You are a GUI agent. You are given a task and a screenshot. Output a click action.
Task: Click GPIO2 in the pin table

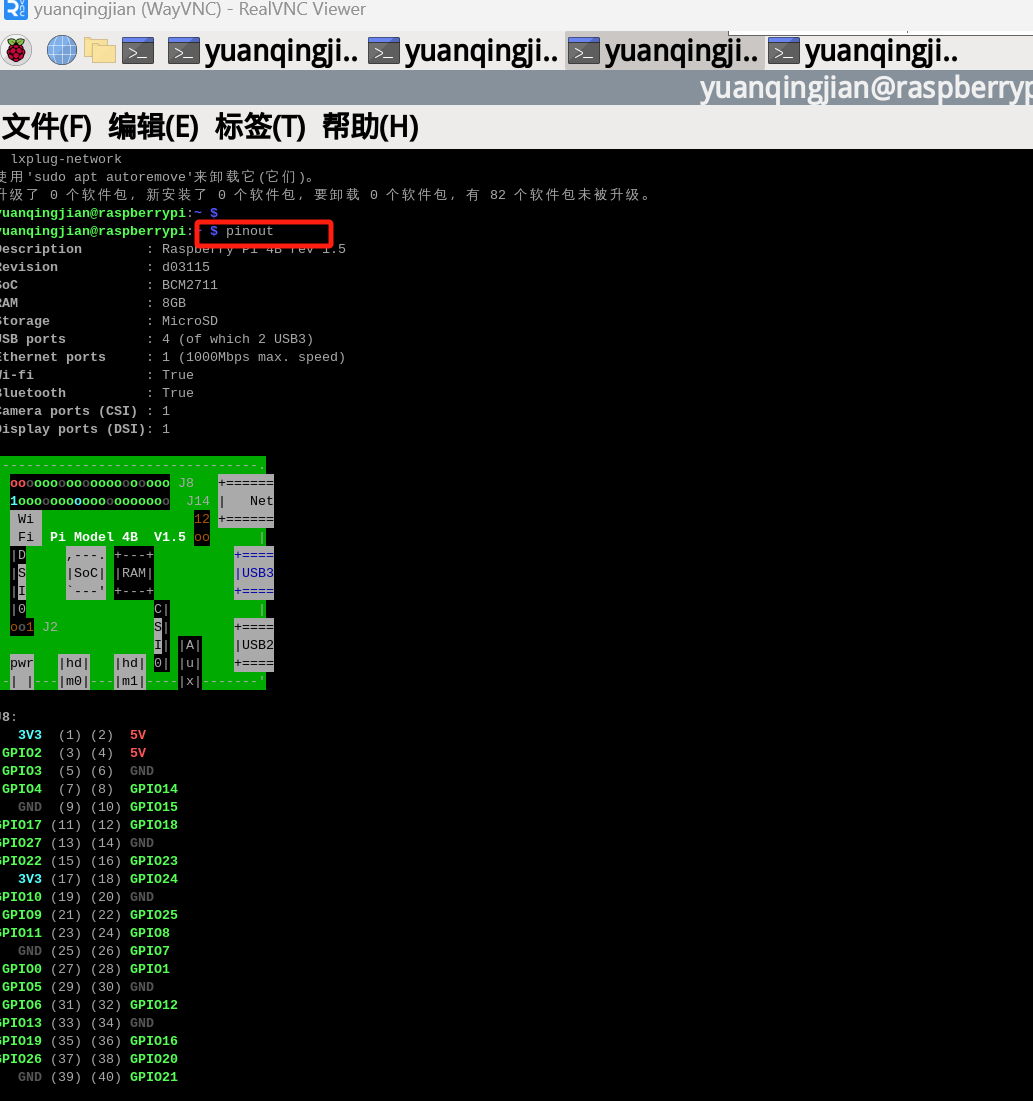tap(22, 753)
